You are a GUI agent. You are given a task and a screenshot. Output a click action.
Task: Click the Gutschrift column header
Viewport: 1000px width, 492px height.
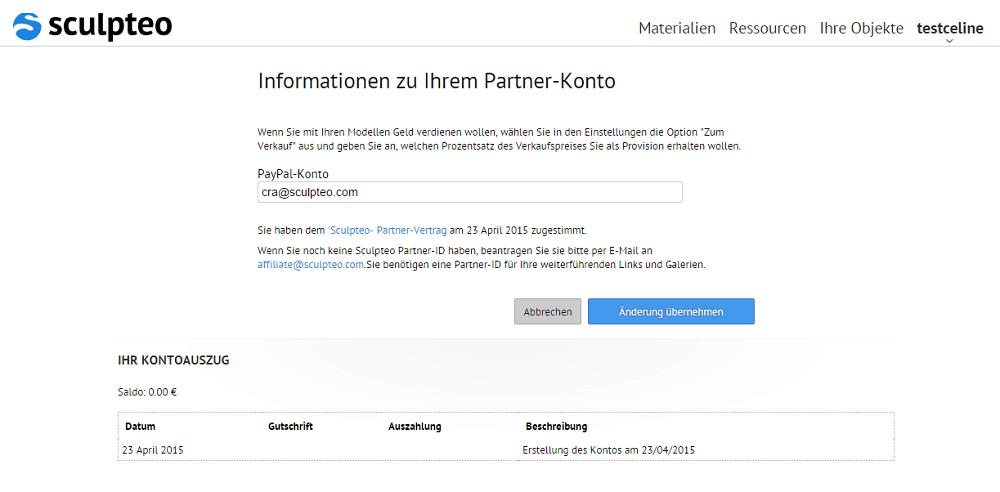(x=291, y=426)
